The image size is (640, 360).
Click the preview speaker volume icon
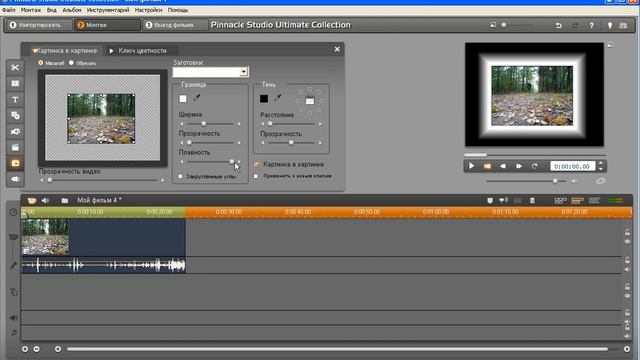574,181
